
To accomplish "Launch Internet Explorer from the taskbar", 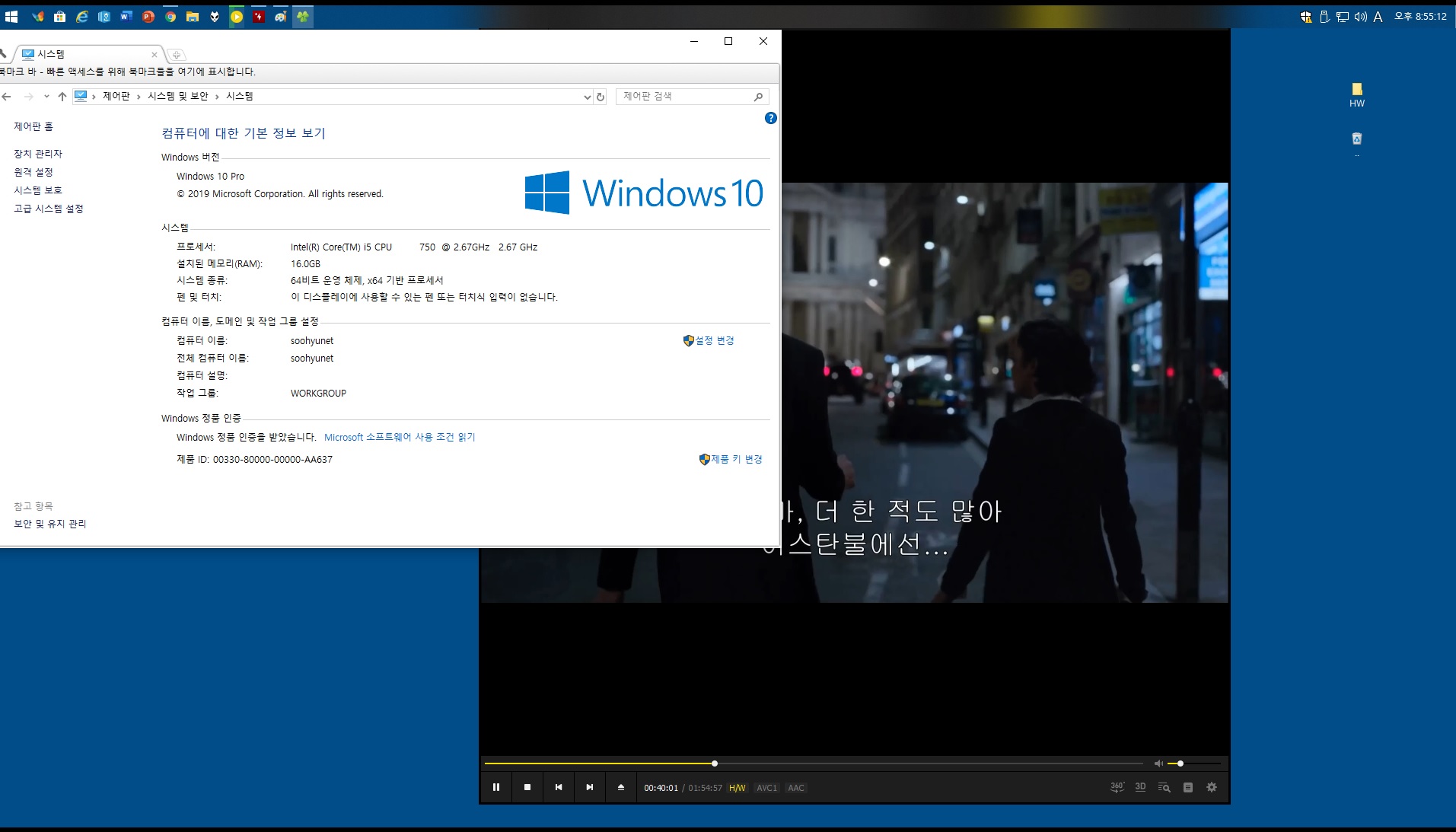I will pyautogui.click(x=81, y=17).
